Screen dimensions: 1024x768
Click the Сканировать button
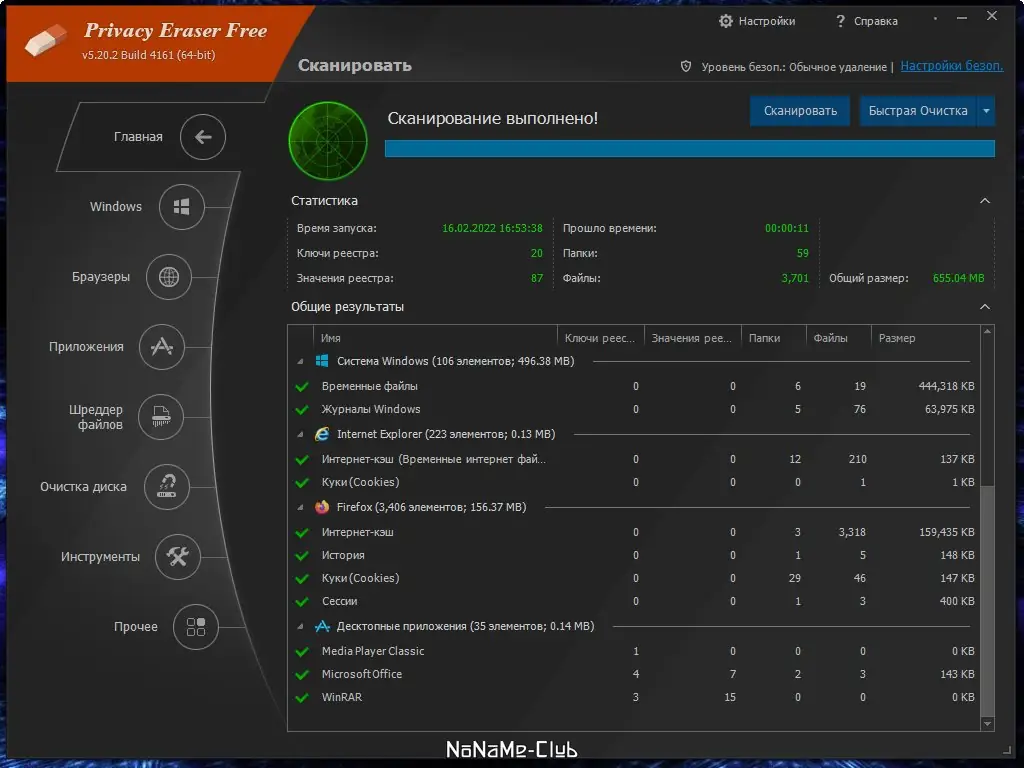[x=800, y=111]
